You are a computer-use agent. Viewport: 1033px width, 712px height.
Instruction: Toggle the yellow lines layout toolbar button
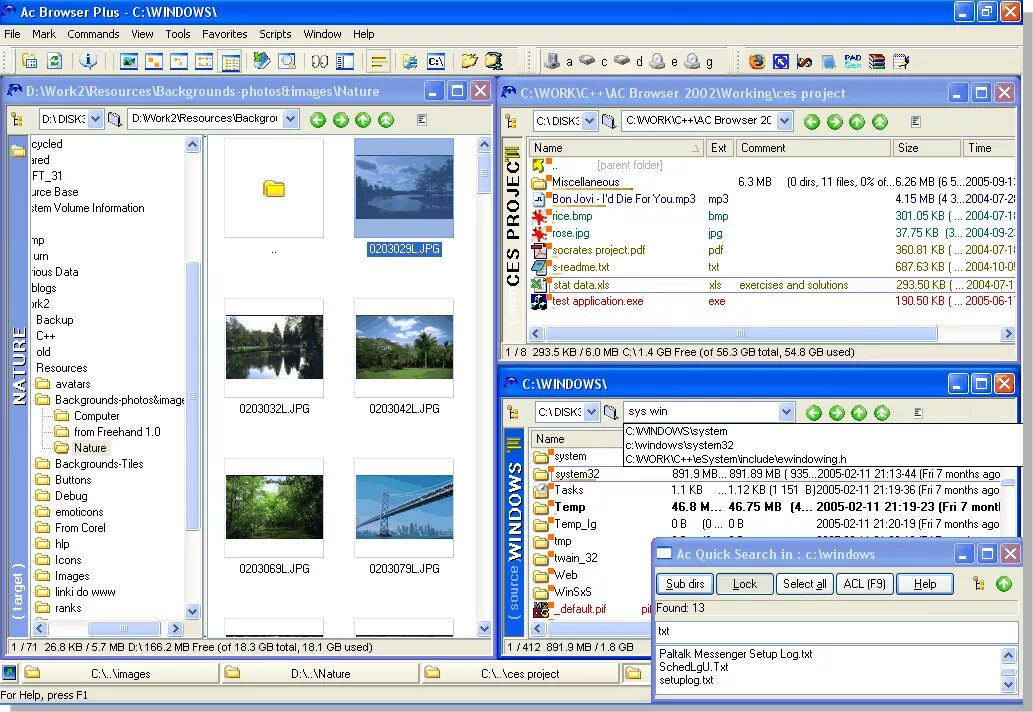click(x=378, y=62)
